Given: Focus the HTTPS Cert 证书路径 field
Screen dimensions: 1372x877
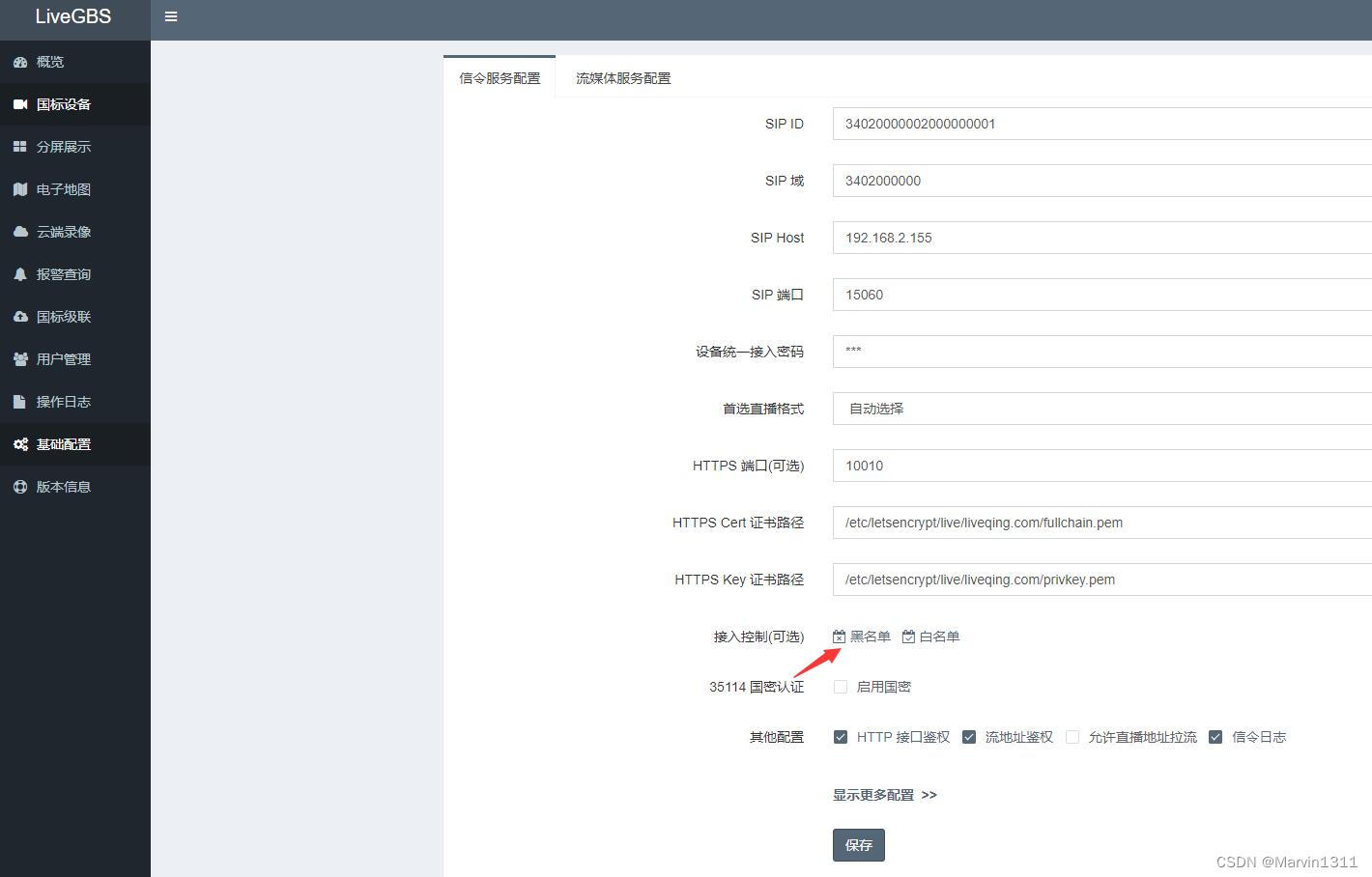Looking at the screenshot, I should [1102, 523].
